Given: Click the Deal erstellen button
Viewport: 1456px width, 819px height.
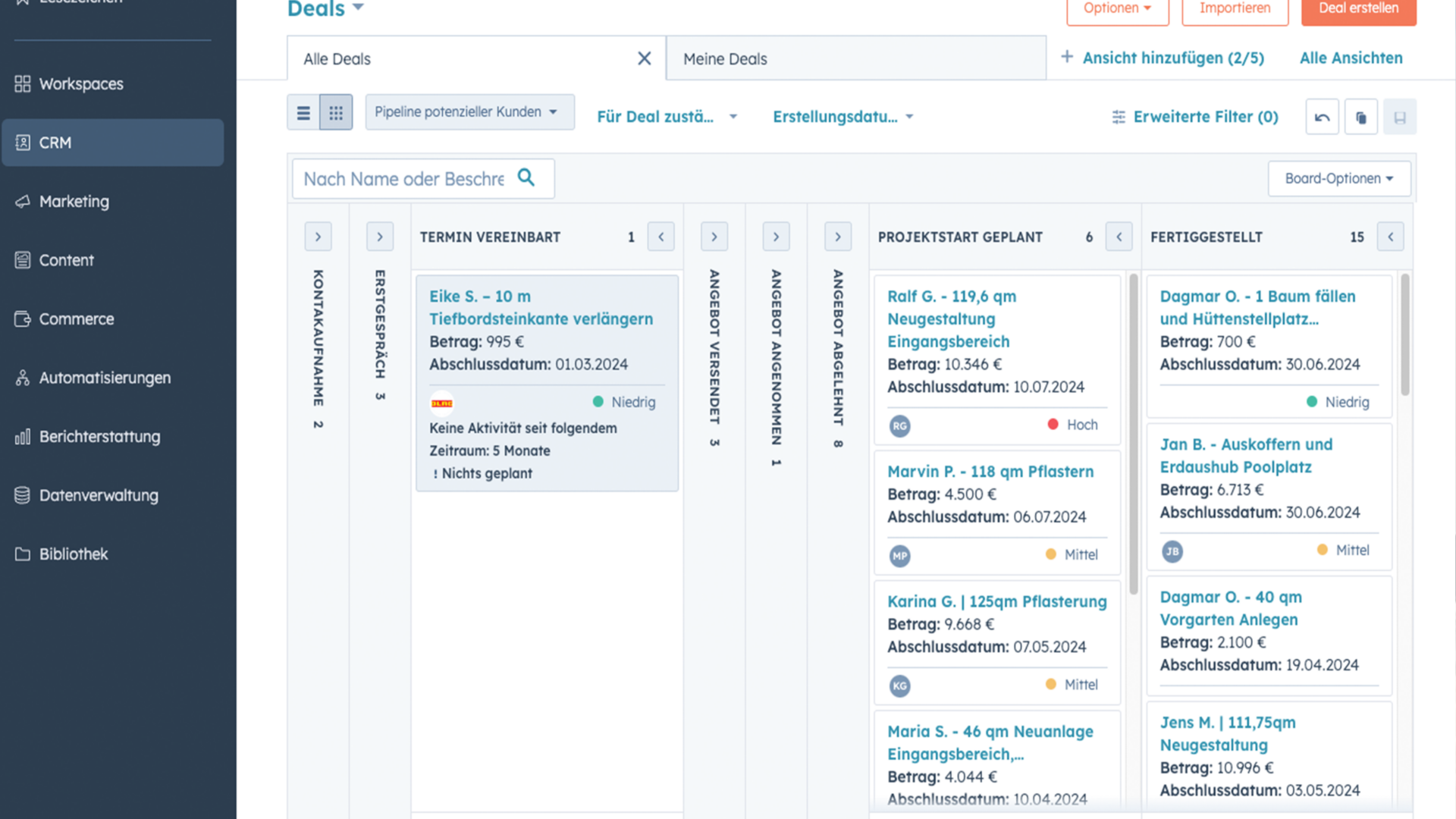Looking at the screenshot, I should click(x=1358, y=9).
